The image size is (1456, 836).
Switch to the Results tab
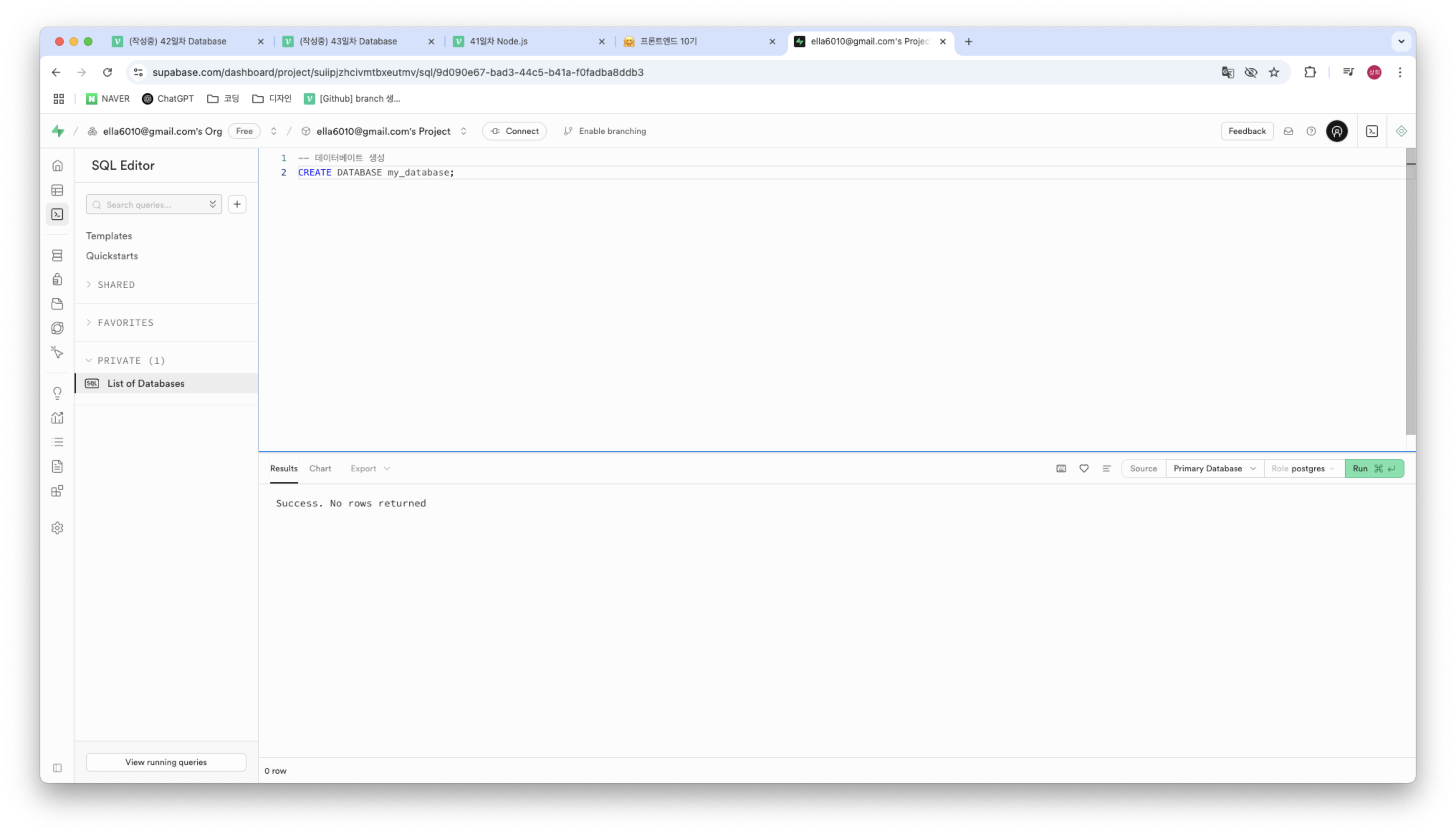(x=284, y=469)
